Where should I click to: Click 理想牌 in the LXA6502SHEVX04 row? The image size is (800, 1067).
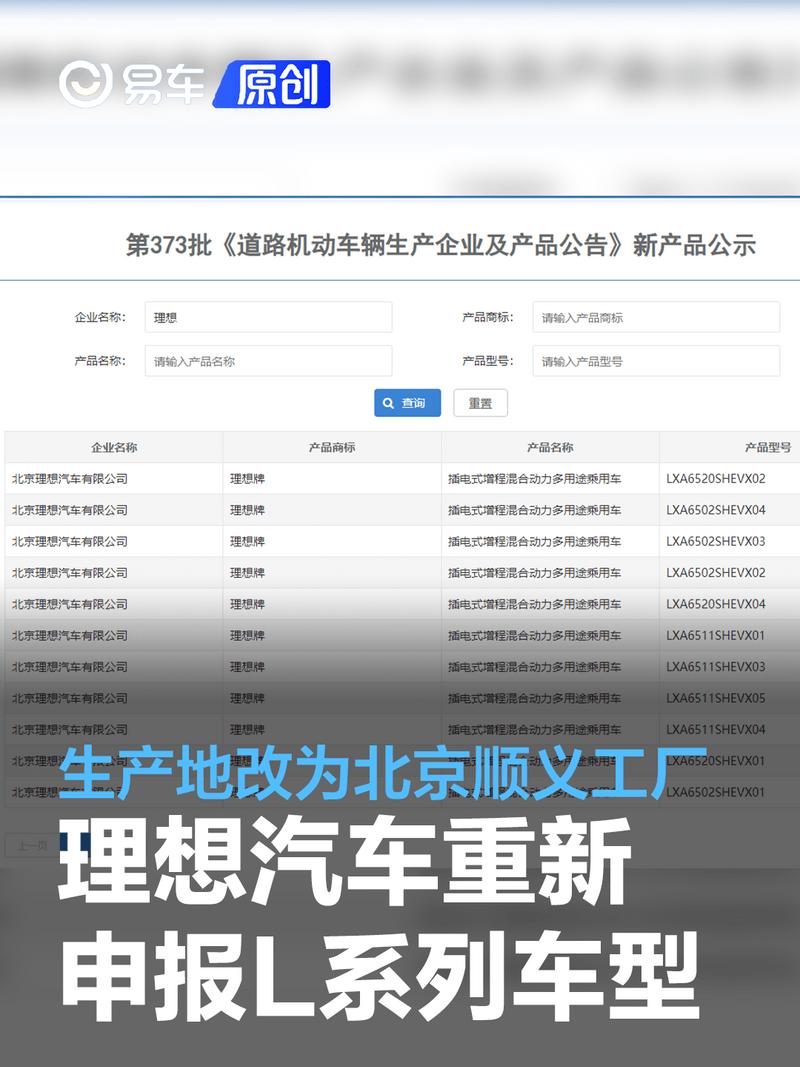247,510
